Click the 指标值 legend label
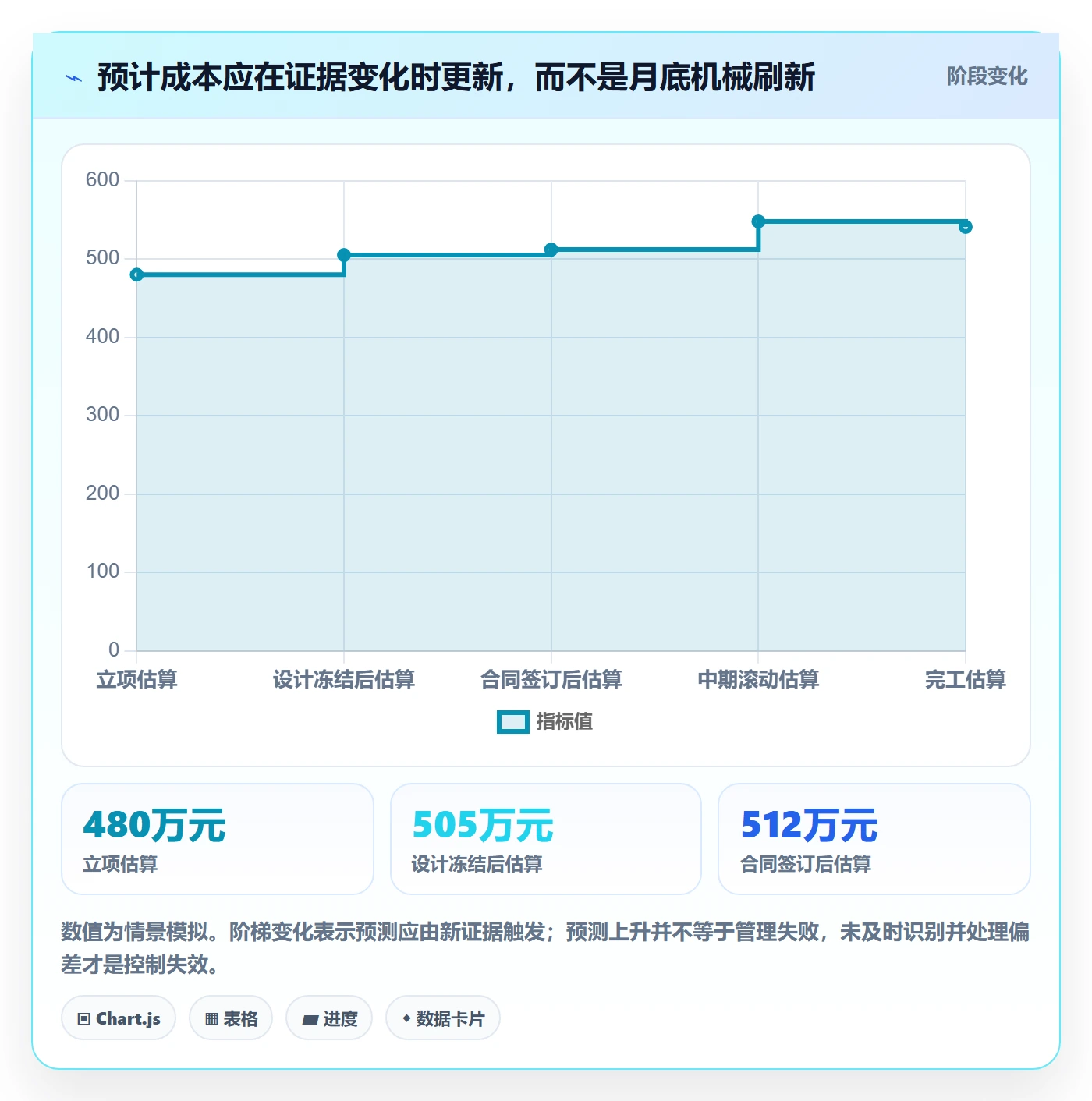The width and height of the screenshot is (1092, 1101). pos(565,722)
